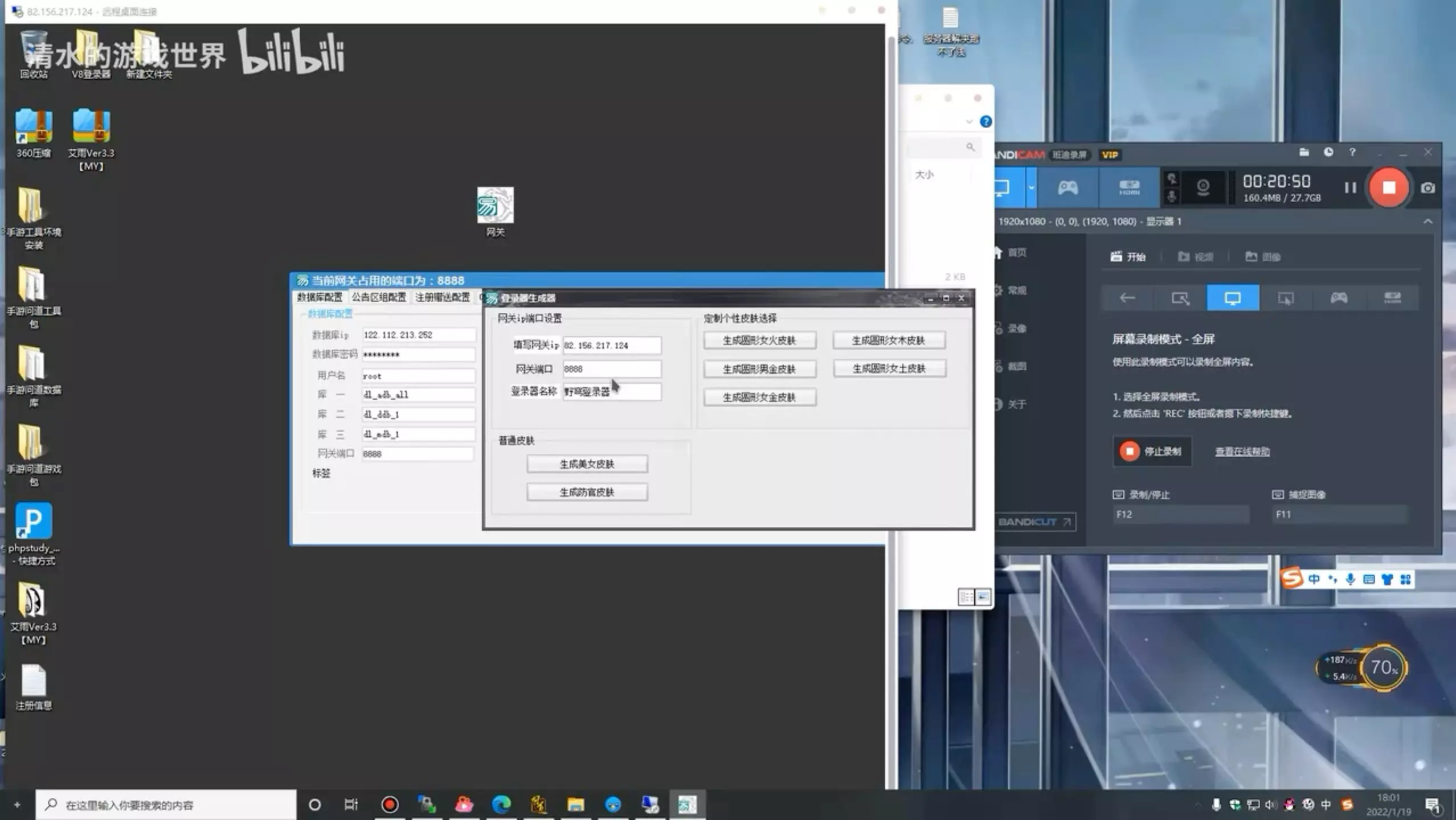
Task: Select game recording mode gamepad icon
Action: tap(1068, 188)
